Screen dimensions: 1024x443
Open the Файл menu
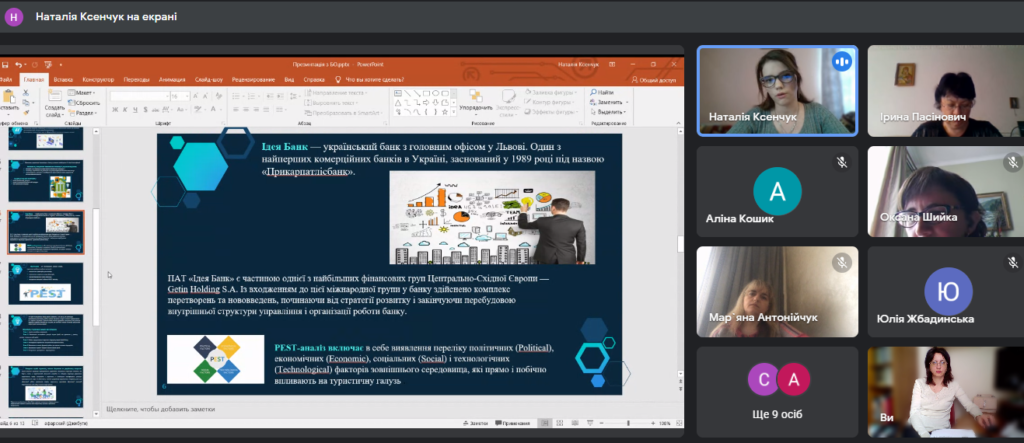[x=6, y=80]
